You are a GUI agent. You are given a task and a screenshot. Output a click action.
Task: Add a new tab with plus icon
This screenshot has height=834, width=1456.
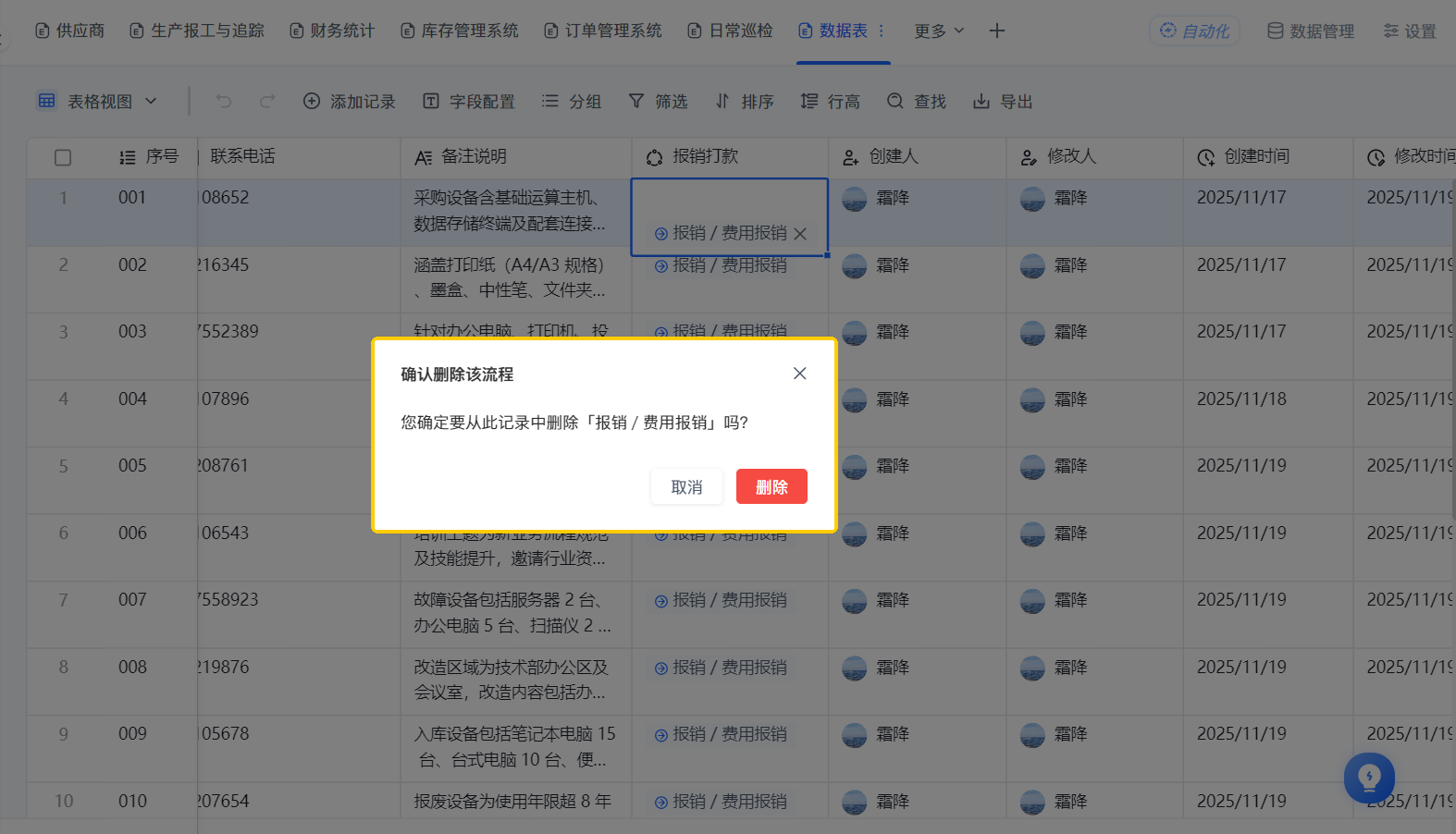point(996,31)
